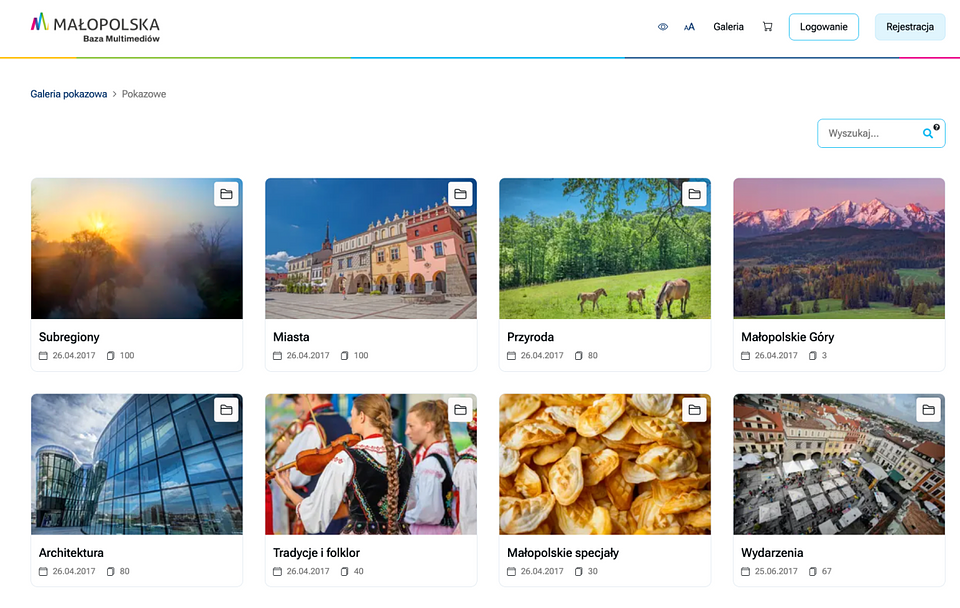960x608 pixels.
Task: Open the shopping cart icon
Action: (767, 27)
